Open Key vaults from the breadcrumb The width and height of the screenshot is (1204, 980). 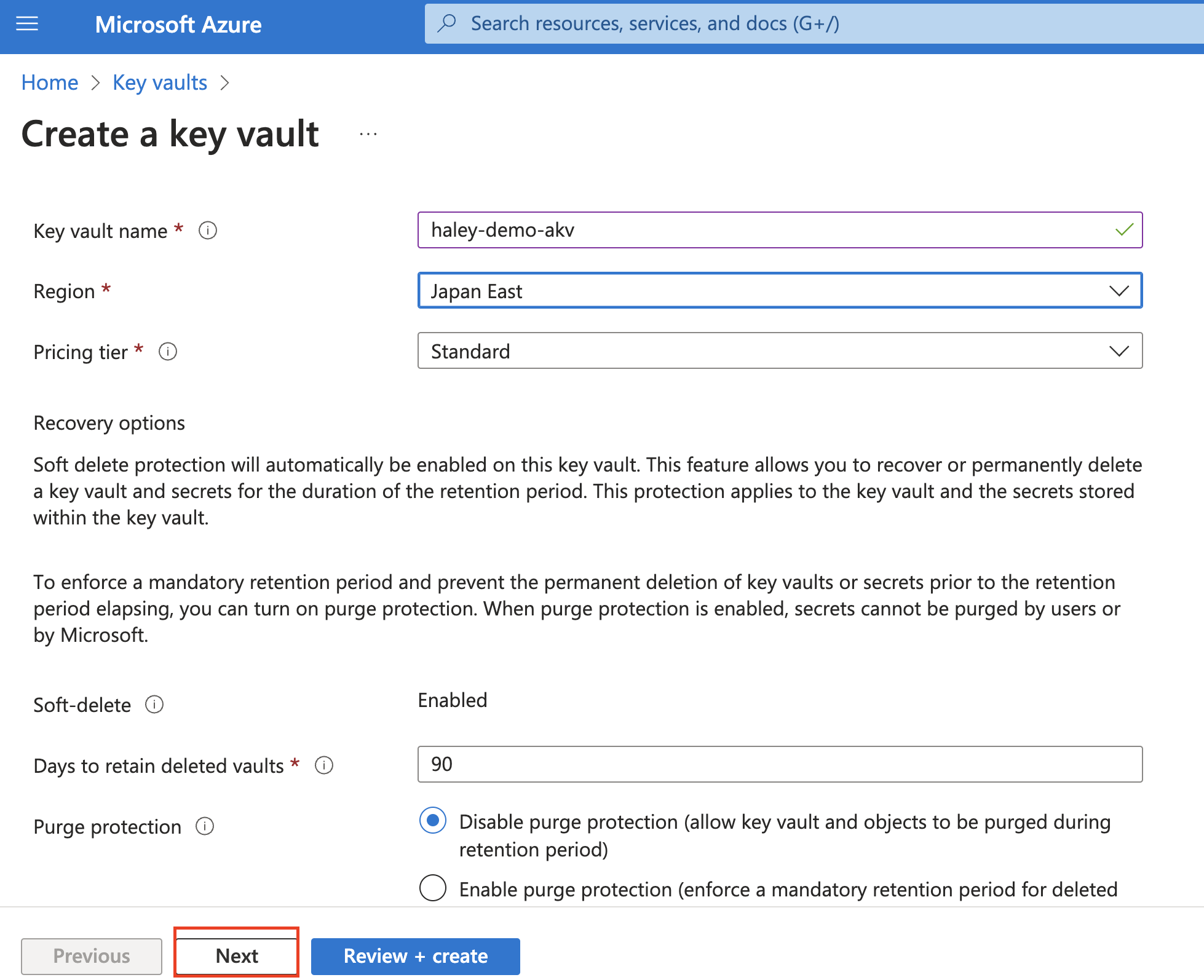[159, 82]
